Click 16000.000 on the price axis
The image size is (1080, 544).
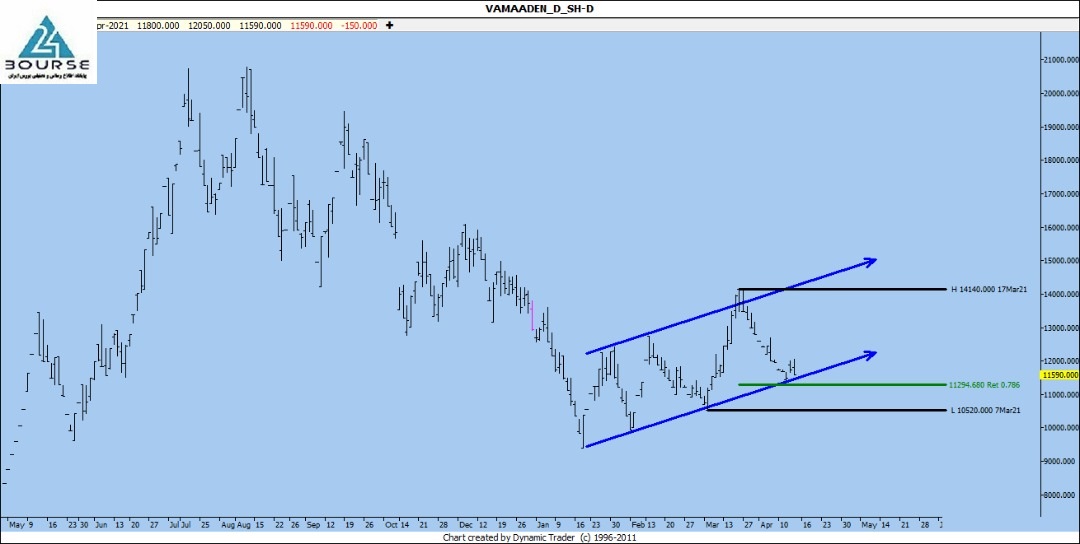pyautogui.click(x=1061, y=228)
